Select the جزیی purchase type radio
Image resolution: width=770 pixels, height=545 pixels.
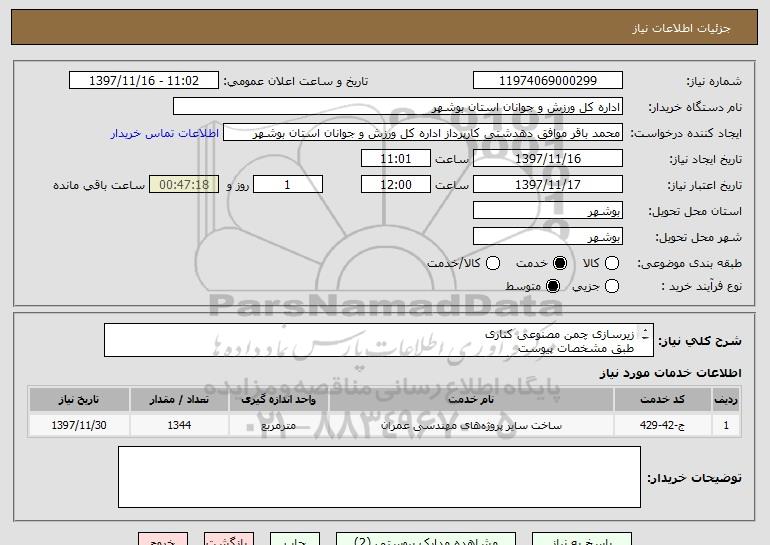pyautogui.click(x=612, y=286)
